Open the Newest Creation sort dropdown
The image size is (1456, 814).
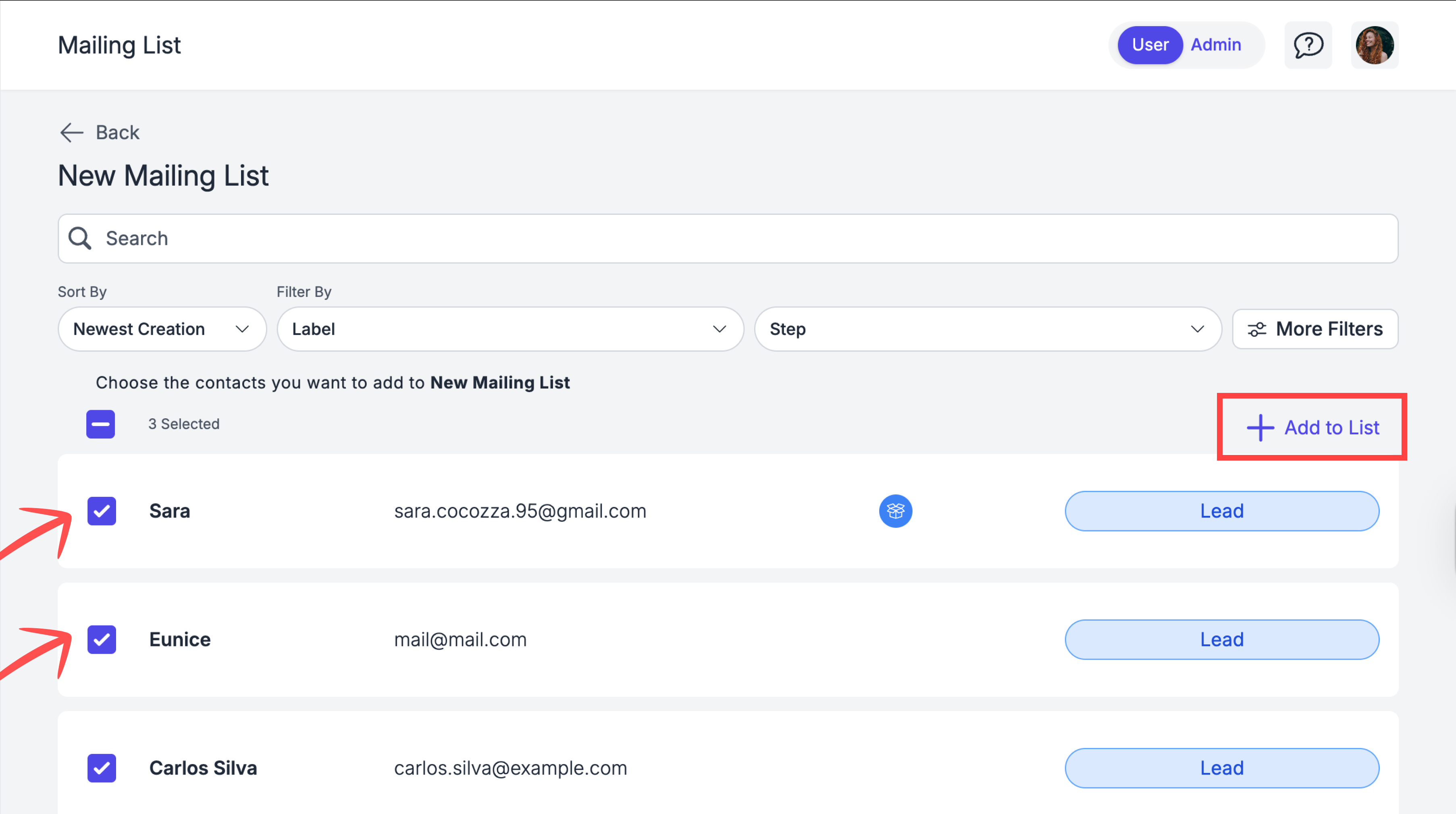pyautogui.click(x=162, y=329)
